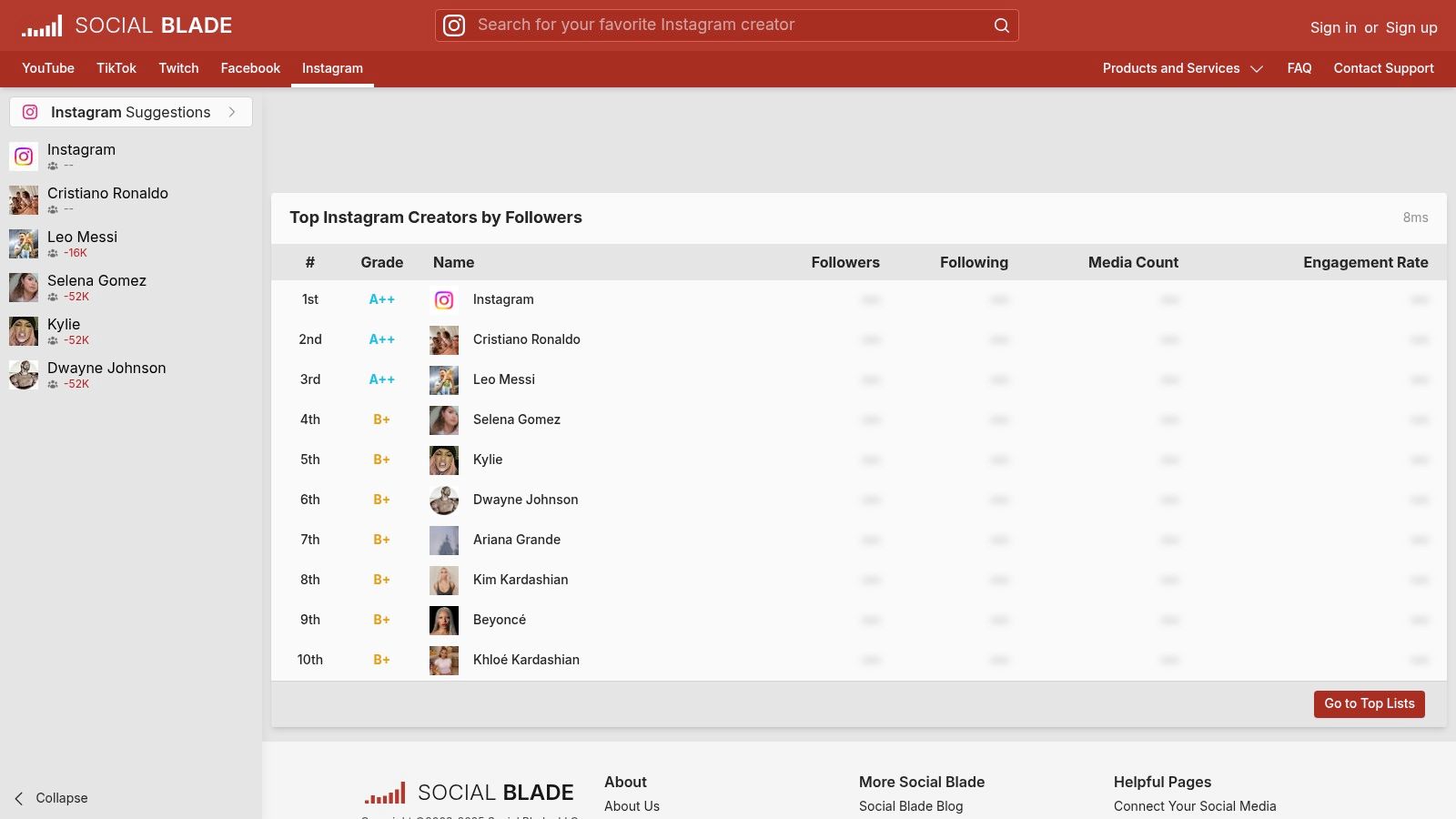
Task: Open Khloé Kardashian's name link
Action: pos(526,660)
